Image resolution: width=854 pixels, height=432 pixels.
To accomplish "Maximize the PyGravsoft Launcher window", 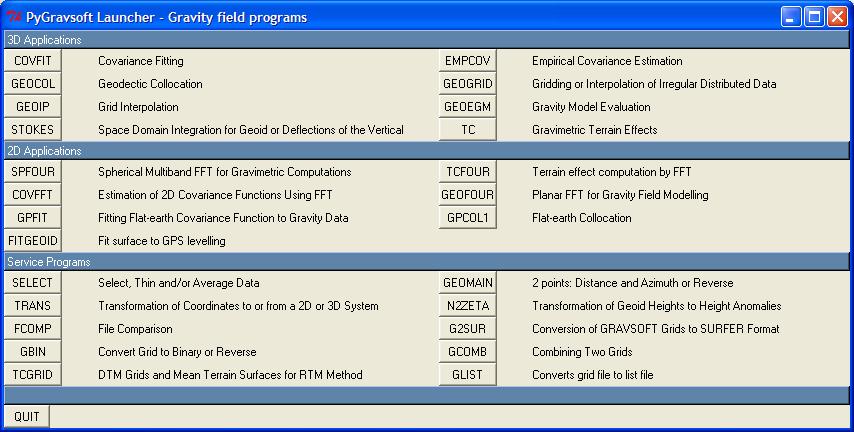I will point(814,17).
